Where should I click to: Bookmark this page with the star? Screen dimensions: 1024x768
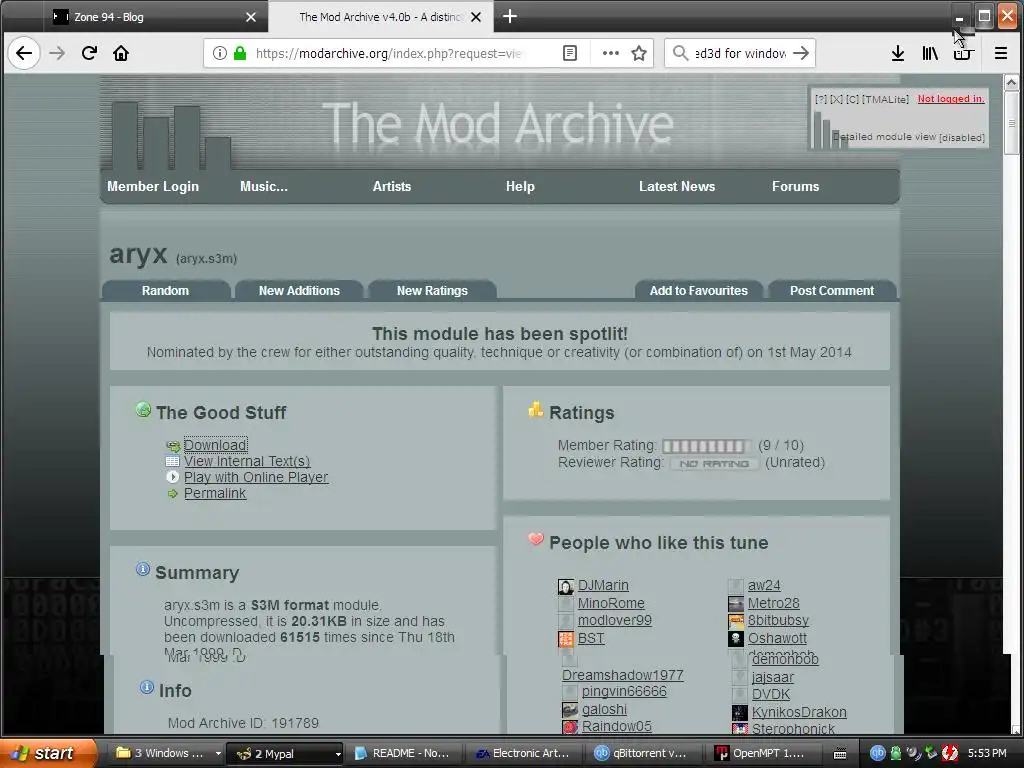[x=639, y=54]
